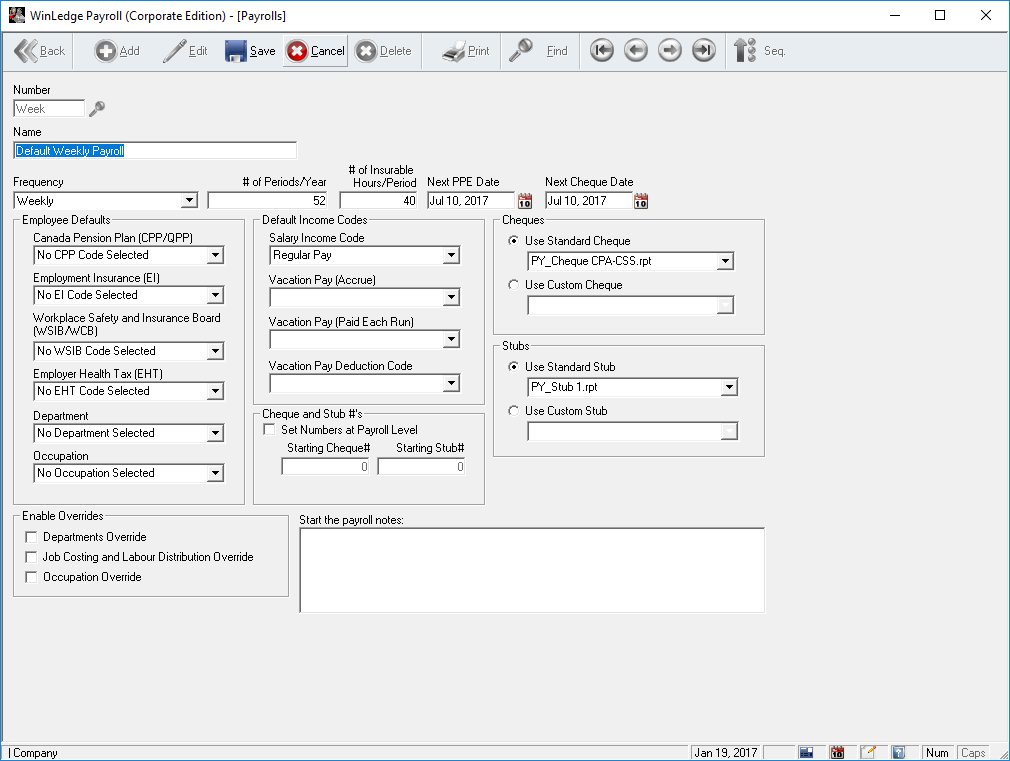Open calendar for Next Cheque Date
The width and height of the screenshot is (1010, 761).
pyautogui.click(x=642, y=201)
